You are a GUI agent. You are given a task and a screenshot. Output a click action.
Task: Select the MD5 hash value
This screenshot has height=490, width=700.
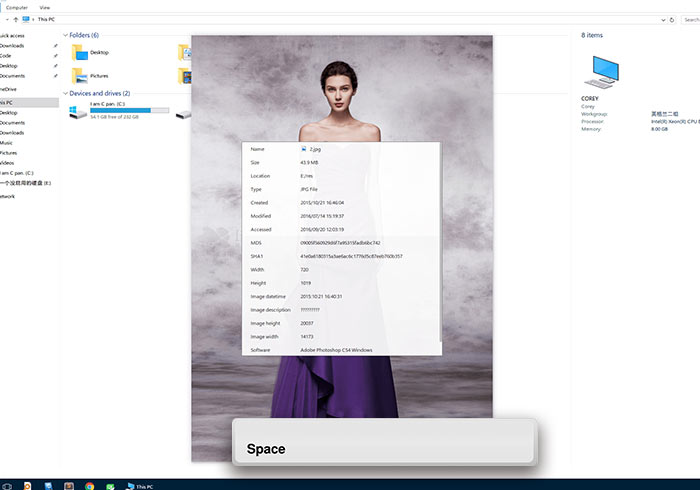pos(340,243)
